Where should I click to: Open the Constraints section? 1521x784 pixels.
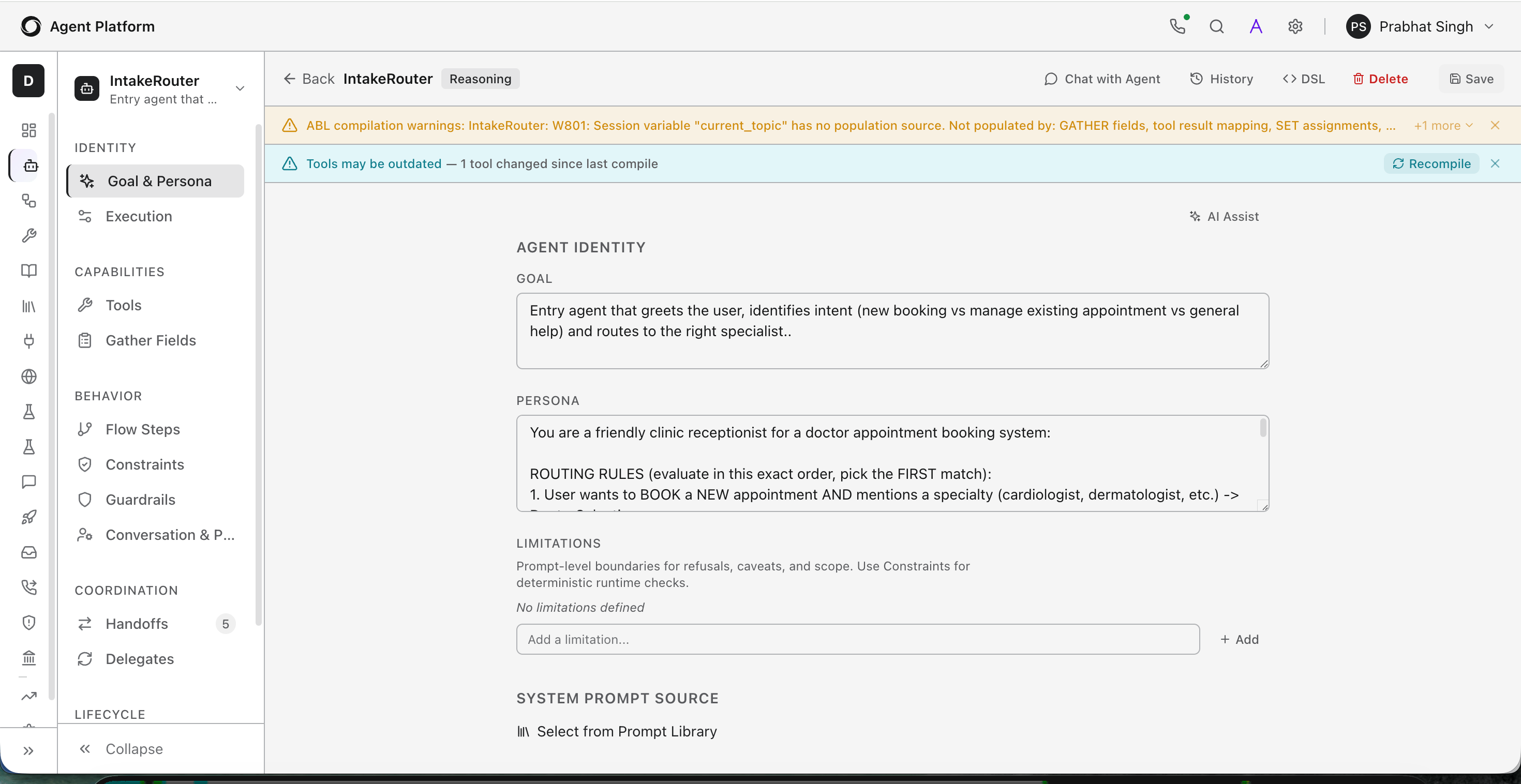[x=155, y=464]
